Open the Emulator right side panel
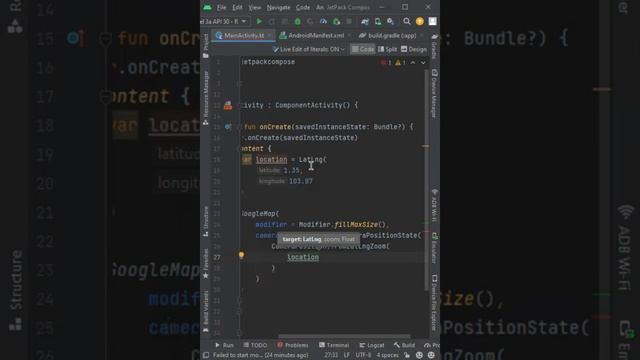 [x=435, y=248]
